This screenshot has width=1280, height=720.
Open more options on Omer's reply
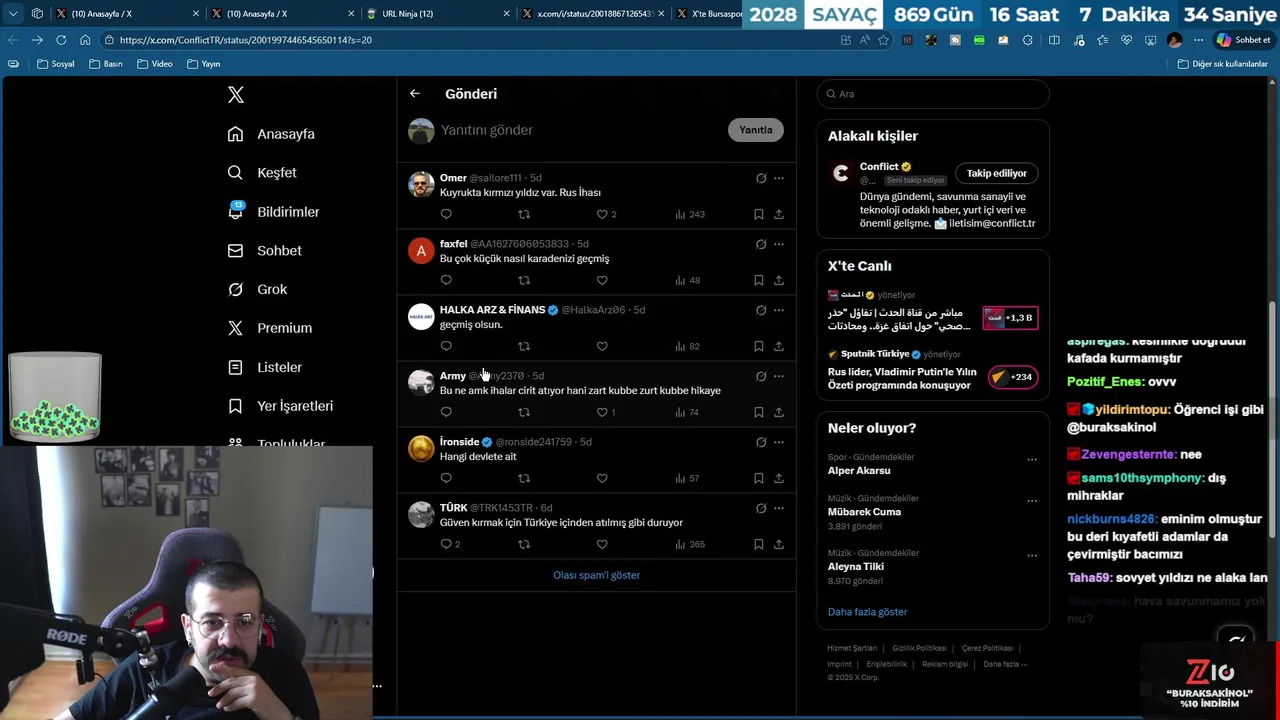[779, 178]
